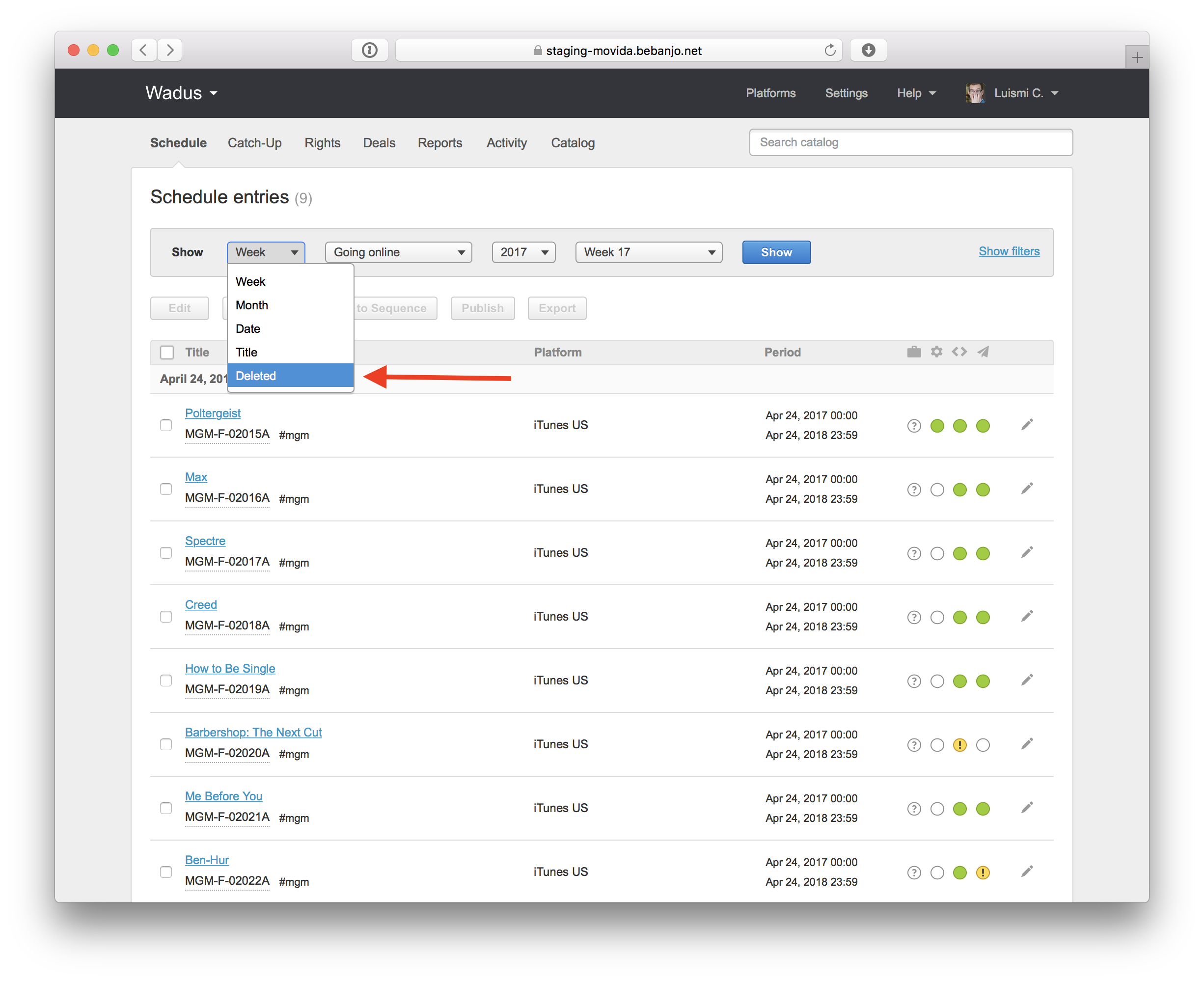Click the yellow warning icon in Barbershop row
This screenshot has height=981, width=1204.
[959, 745]
